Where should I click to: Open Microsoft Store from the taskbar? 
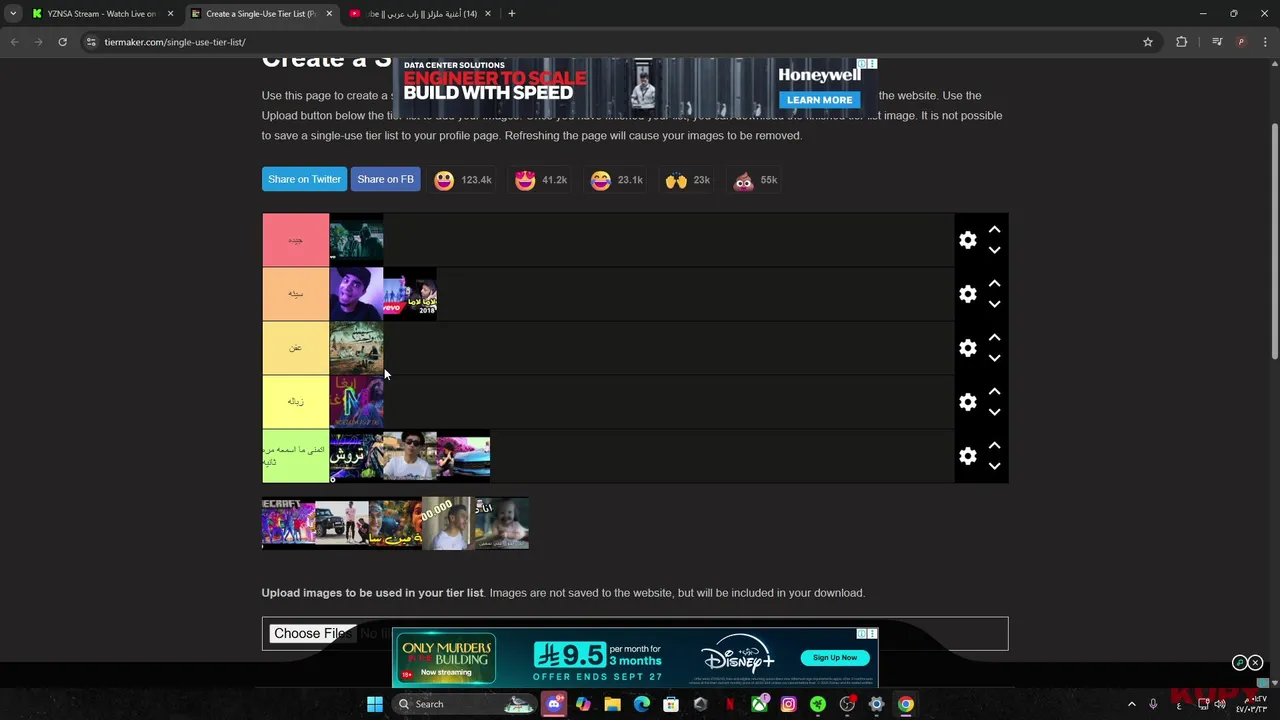click(x=671, y=704)
